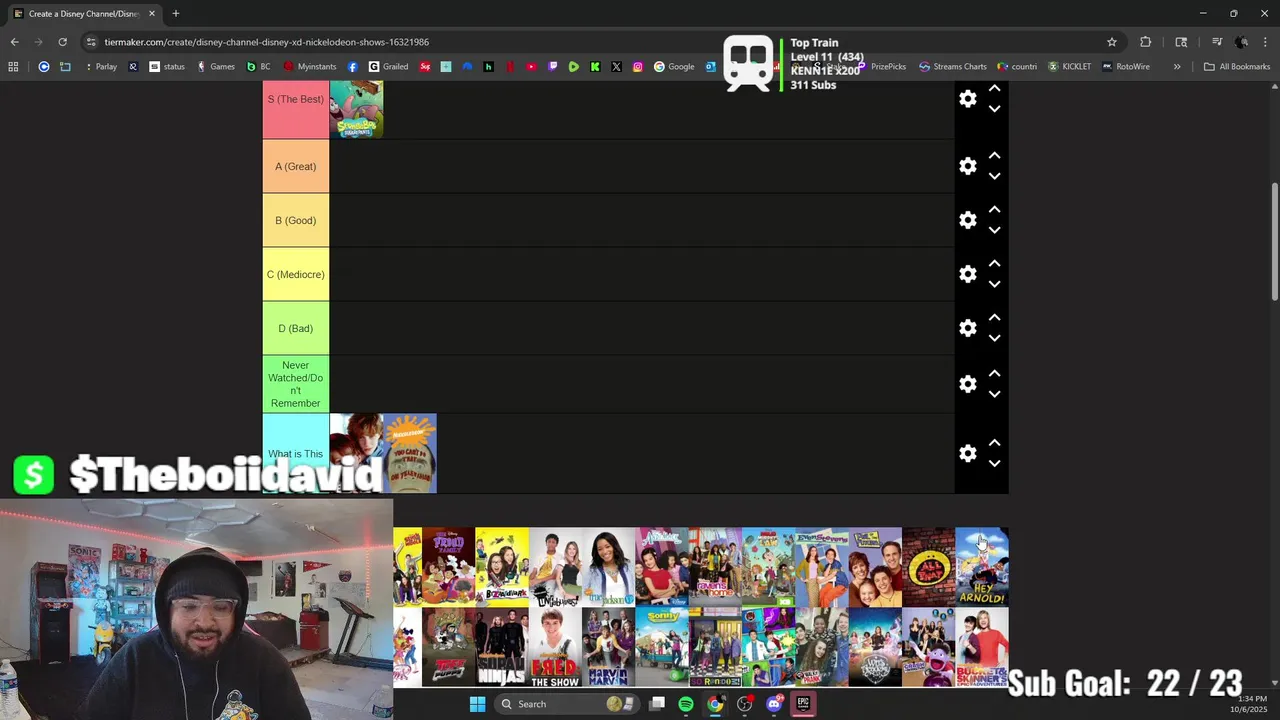This screenshot has height=720, width=1280.
Task: Move What is This tier down with arrow
Action: click(x=994, y=464)
